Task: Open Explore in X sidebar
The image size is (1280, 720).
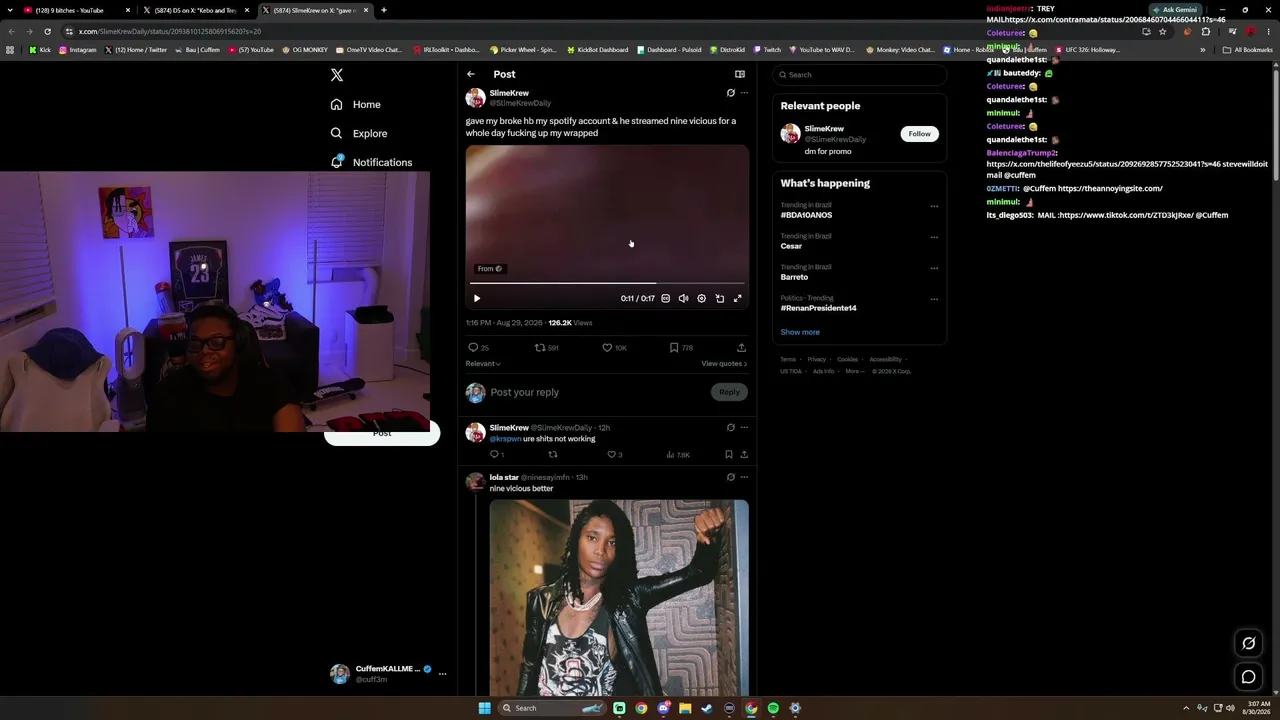Action: (359, 134)
